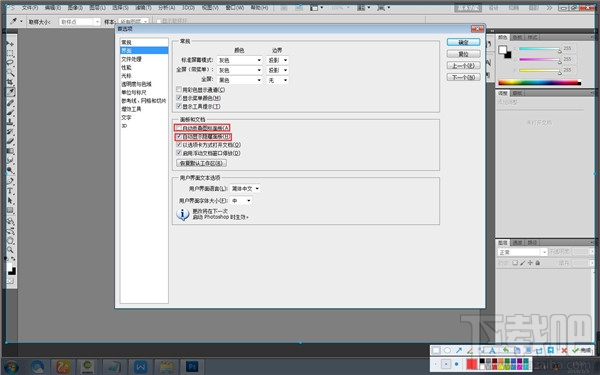This screenshot has height=375, width=600.
Task: Open the 文件(F) menu
Action: point(29,7)
